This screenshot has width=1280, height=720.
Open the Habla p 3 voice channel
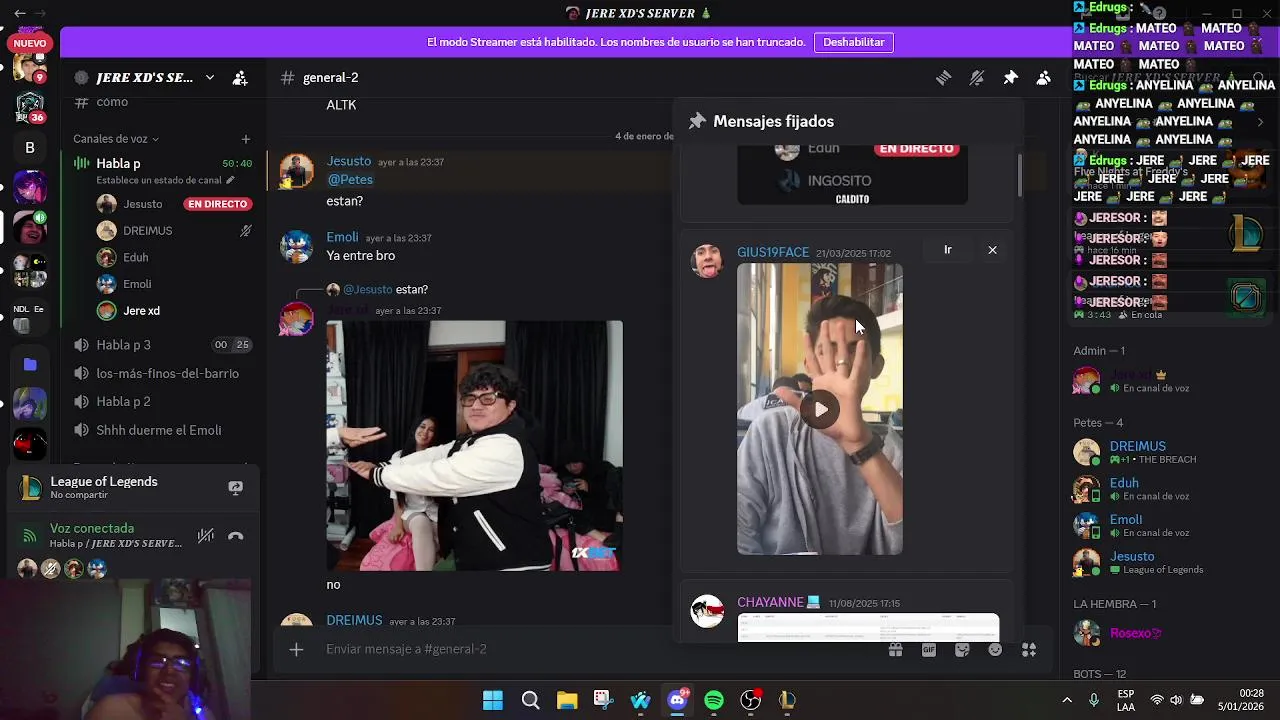click(123, 345)
